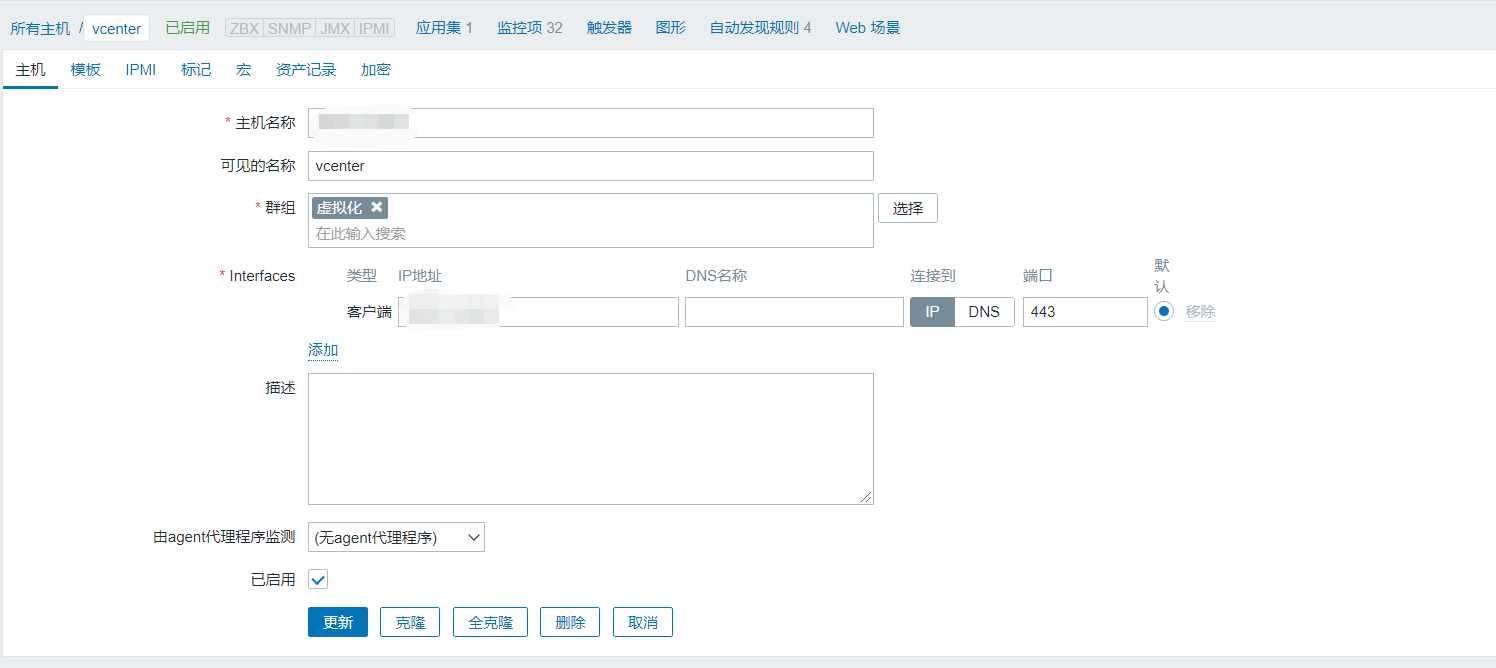Open the 宏 tab
This screenshot has width=1496, height=668.
tap(243, 70)
